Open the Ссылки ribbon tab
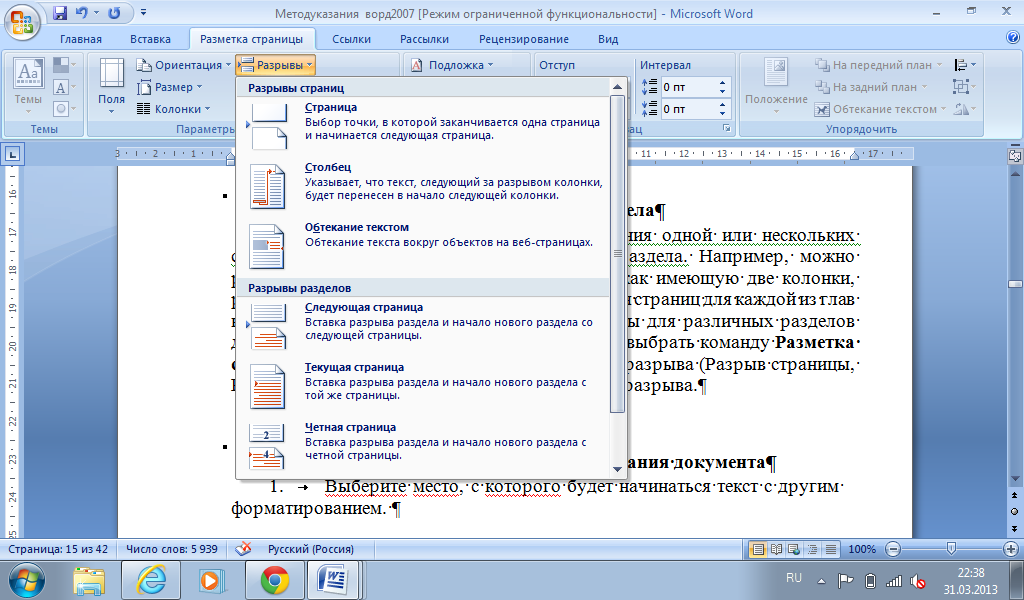Viewport: 1024px width, 600px height. [x=351, y=39]
